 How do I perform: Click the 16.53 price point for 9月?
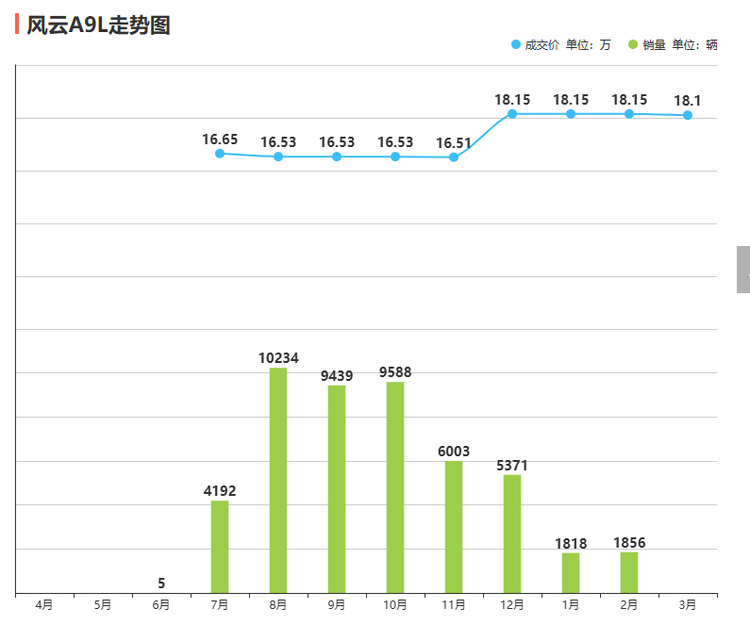337,157
